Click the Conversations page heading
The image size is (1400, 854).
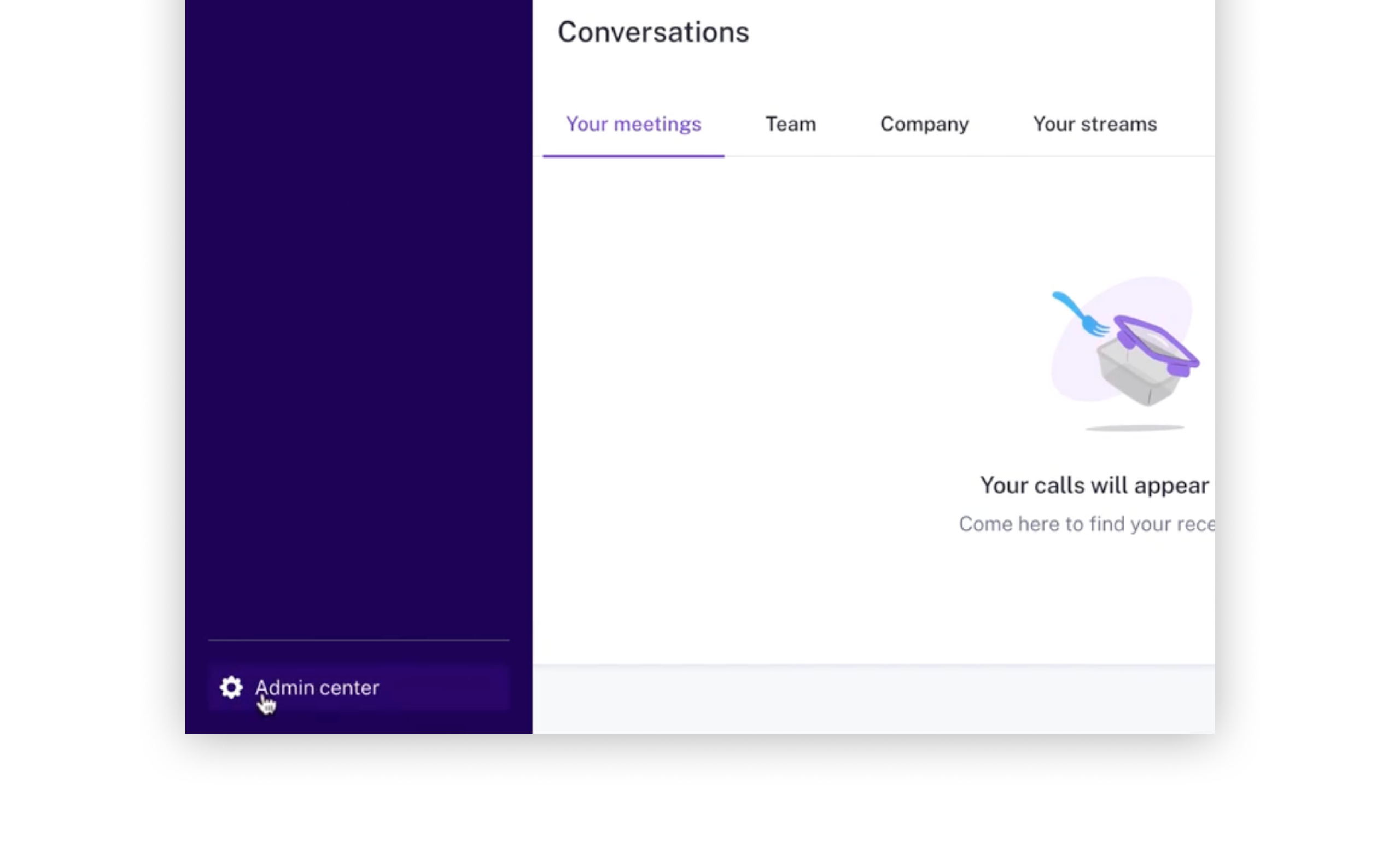tap(653, 32)
